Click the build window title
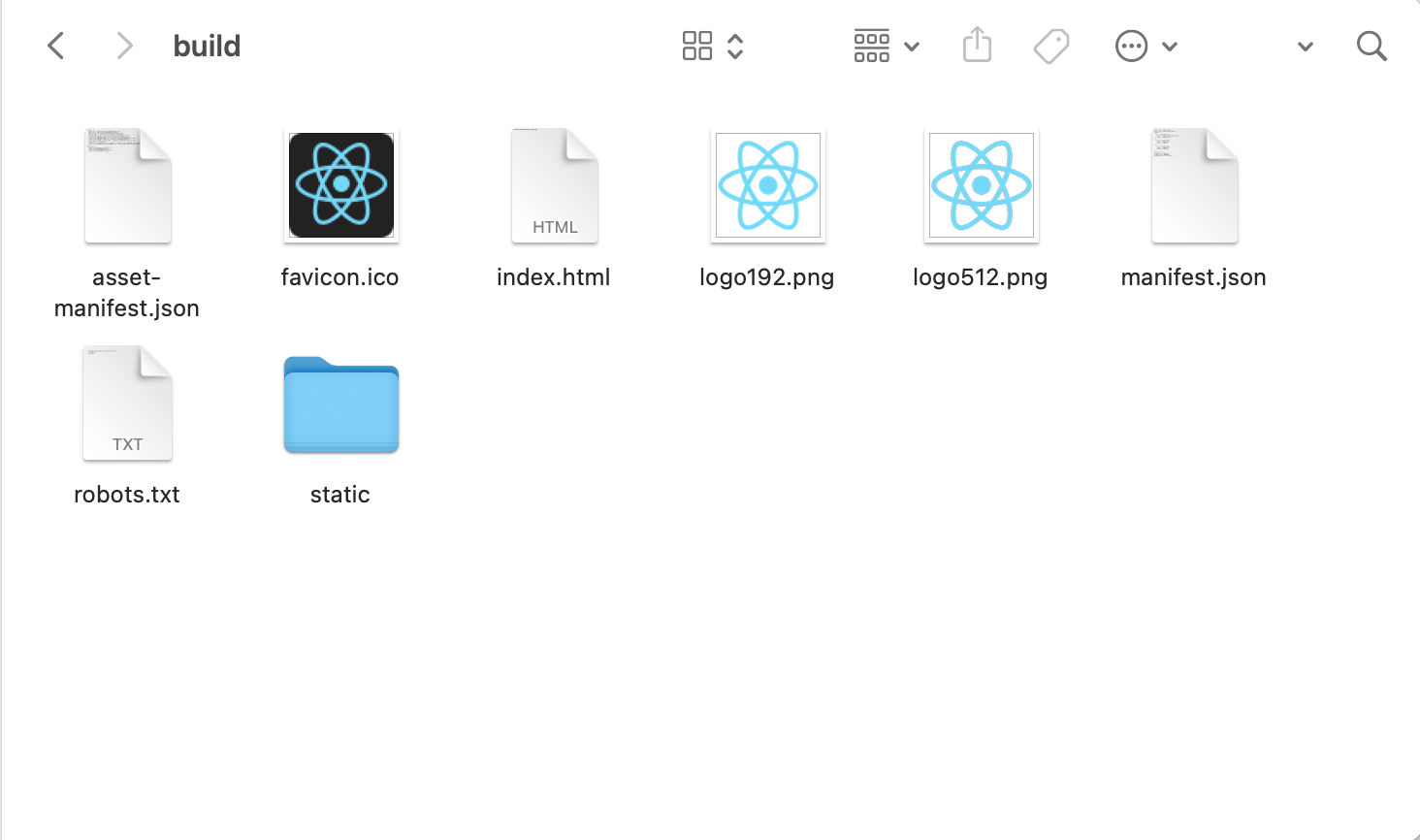This screenshot has width=1420, height=840. pos(207,46)
